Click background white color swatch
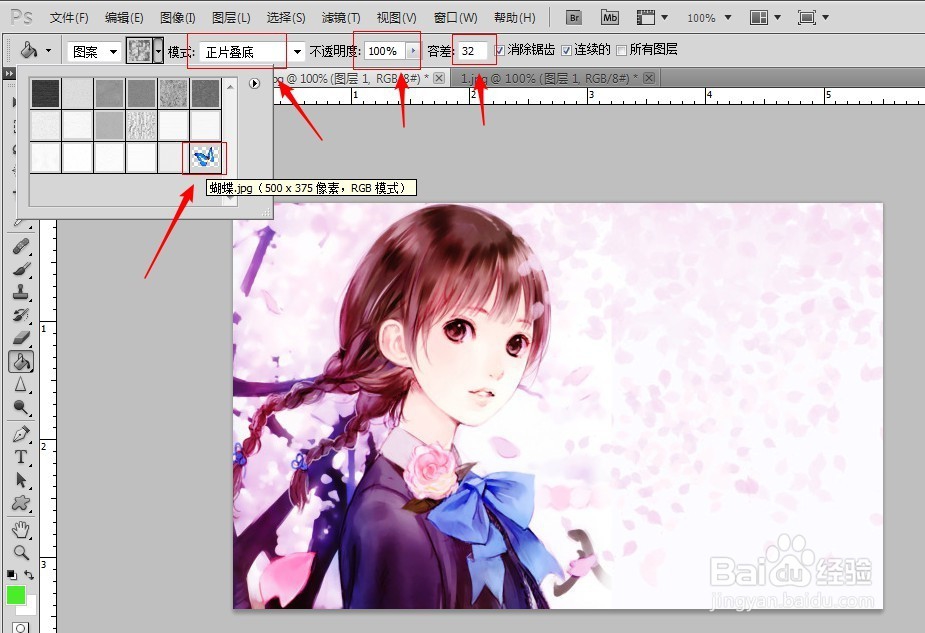 pyautogui.click(x=31, y=608)
